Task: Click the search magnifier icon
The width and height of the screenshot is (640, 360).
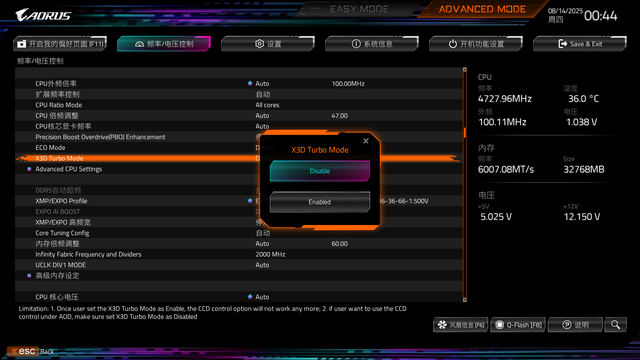Action: click(616, 325)
